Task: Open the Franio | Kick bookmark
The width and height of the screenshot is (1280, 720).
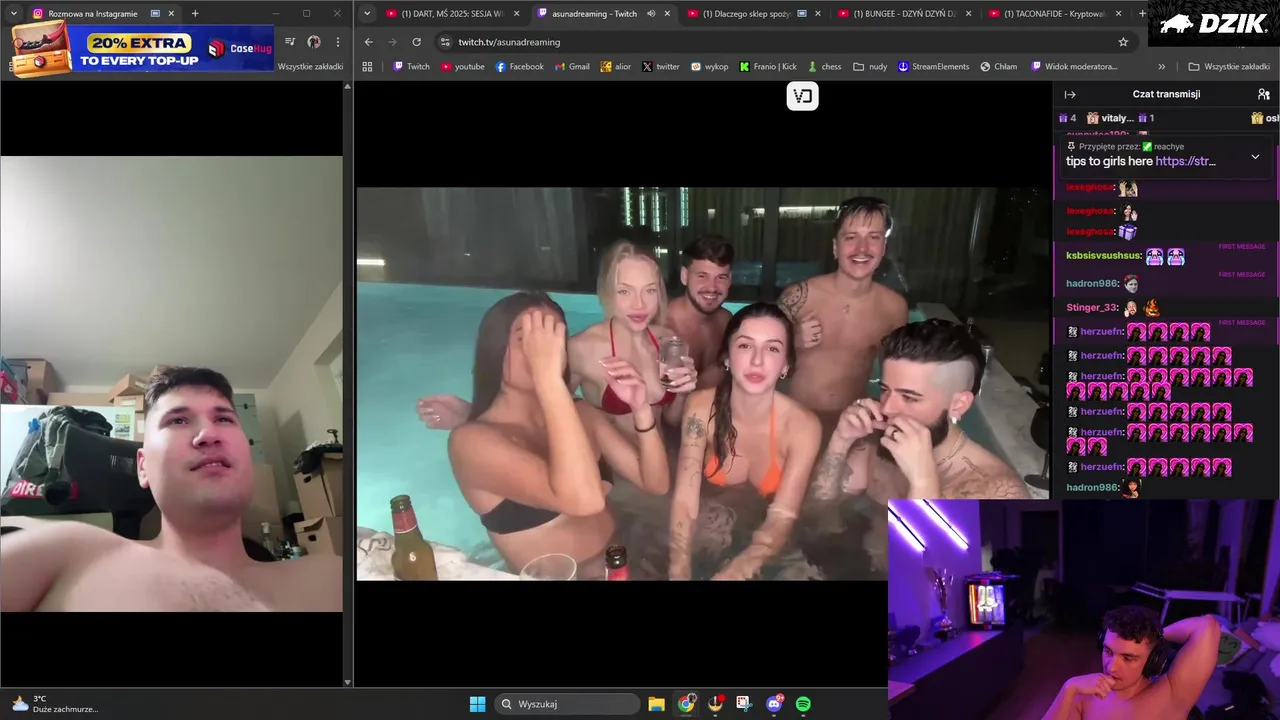Action: click(768, 67)
